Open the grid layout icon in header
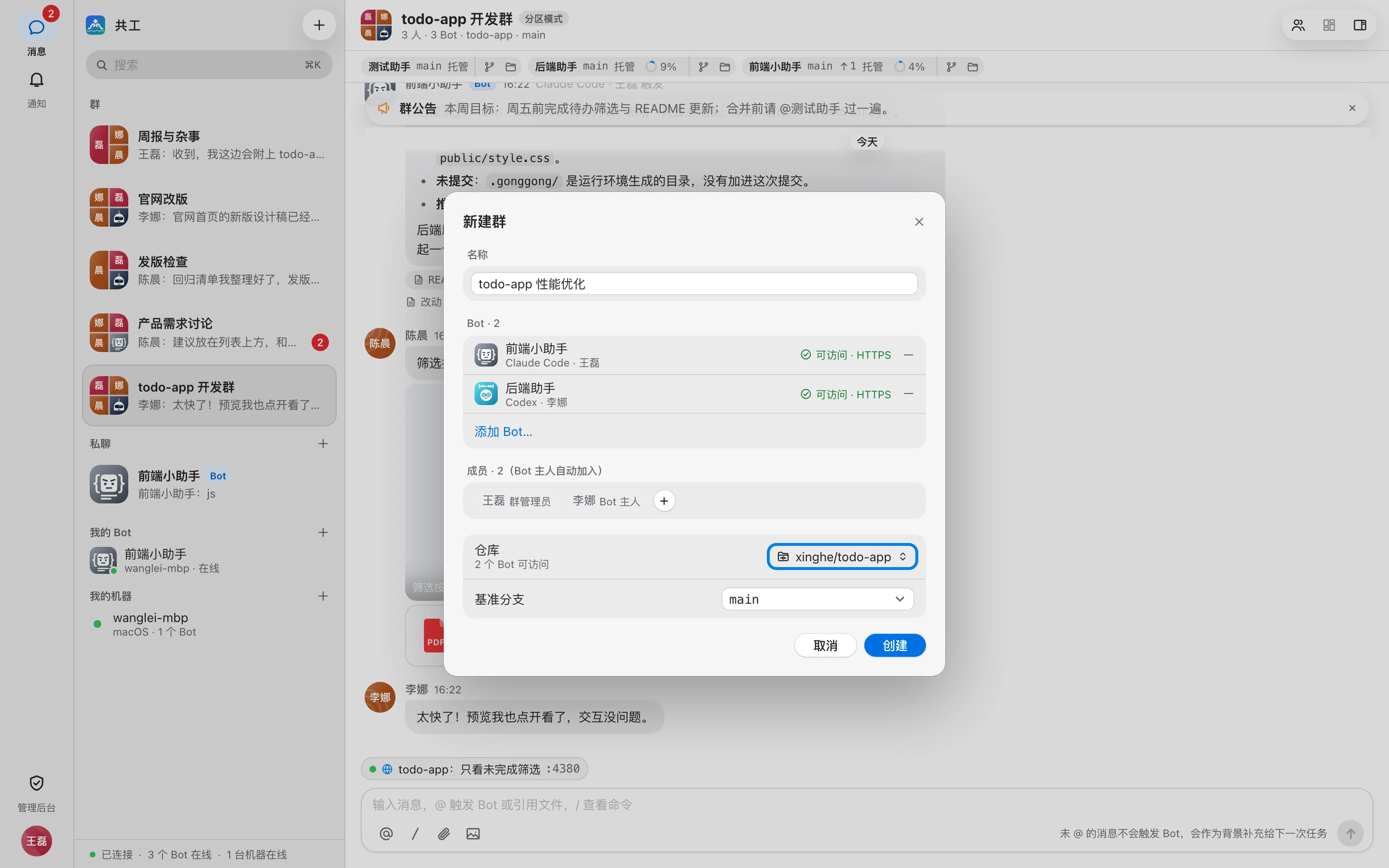Screen dimensions: 1389x868 coord(1329,25)
